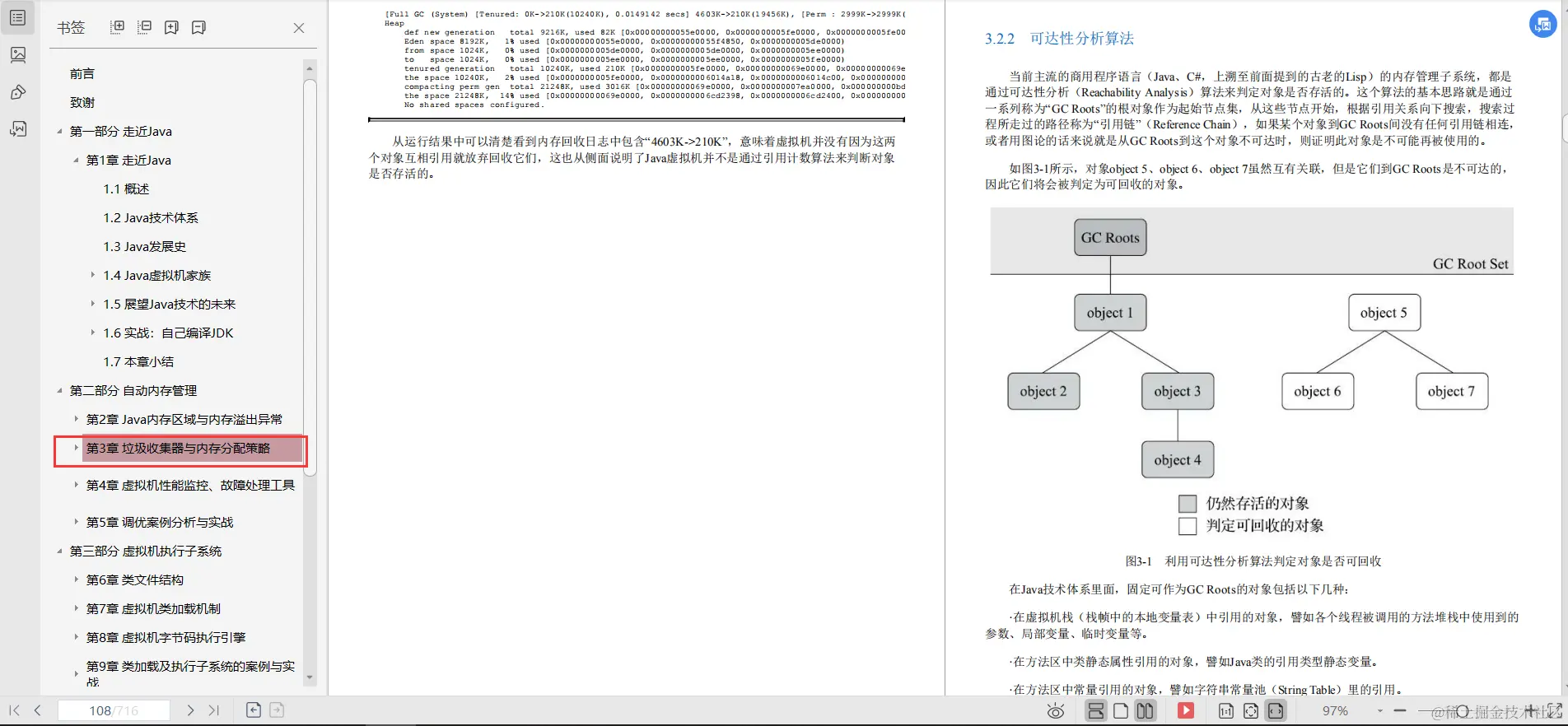Start slideshow with the red play button
Viewport: 1568px width, 726px height.
click(x=1186, y=711)
